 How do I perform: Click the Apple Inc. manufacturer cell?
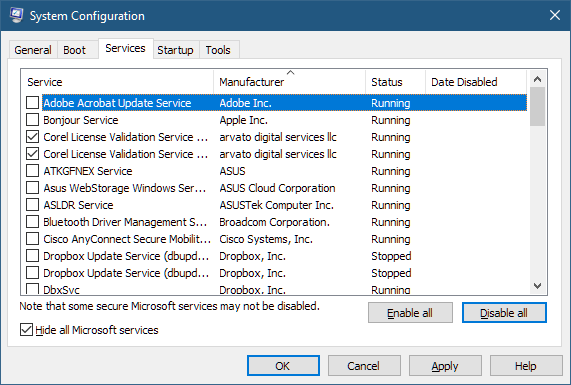[243, 120]
